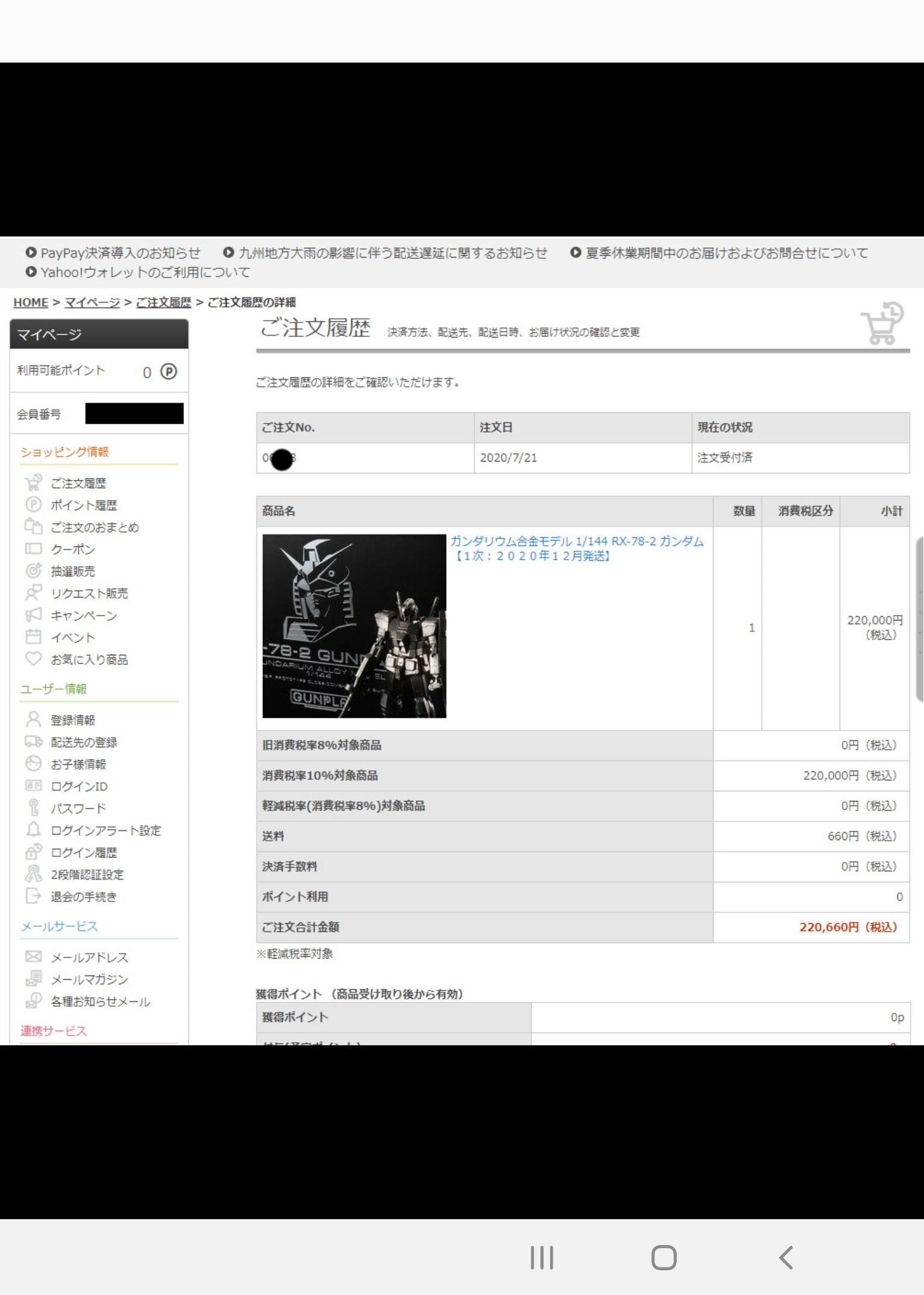Click the exit icon beside 退会の手続き
The height and width of the screenshot is (1295, 924).
[x=34, y=896]
